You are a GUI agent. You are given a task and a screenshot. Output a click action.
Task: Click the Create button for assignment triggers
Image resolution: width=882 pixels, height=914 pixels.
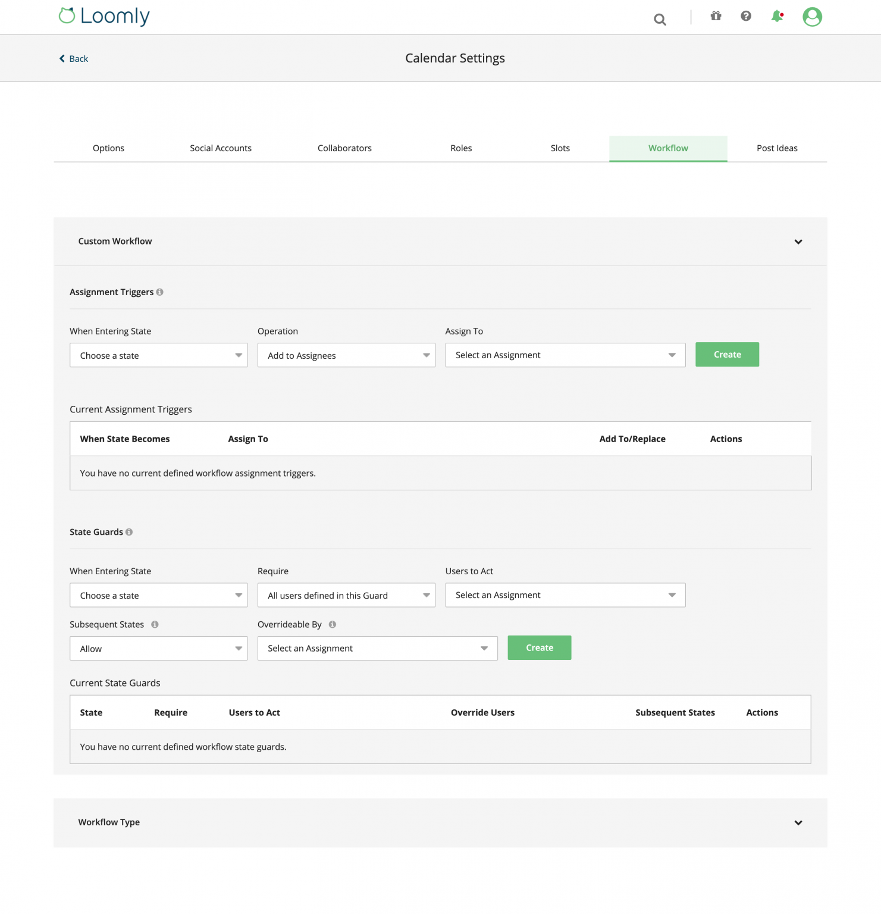coord(727,354)
